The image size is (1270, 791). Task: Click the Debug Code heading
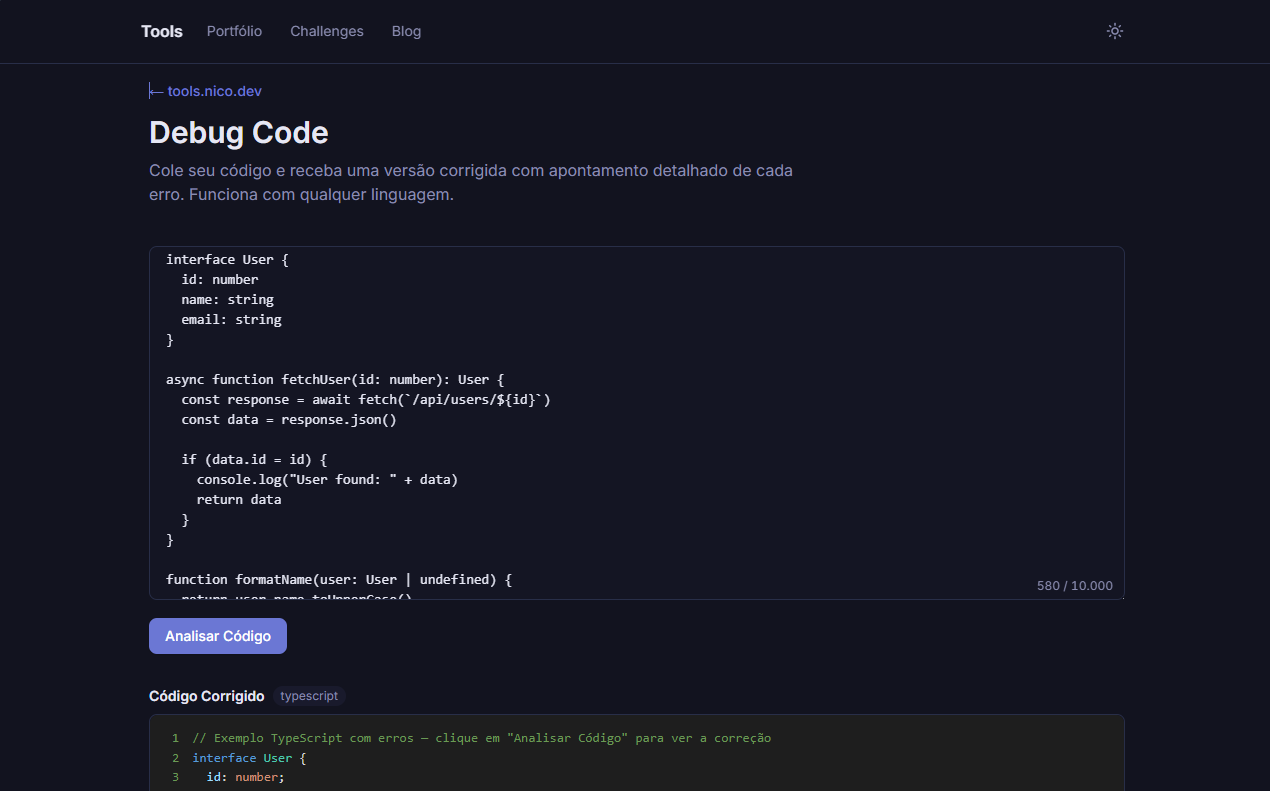click(x=239, y=133)
